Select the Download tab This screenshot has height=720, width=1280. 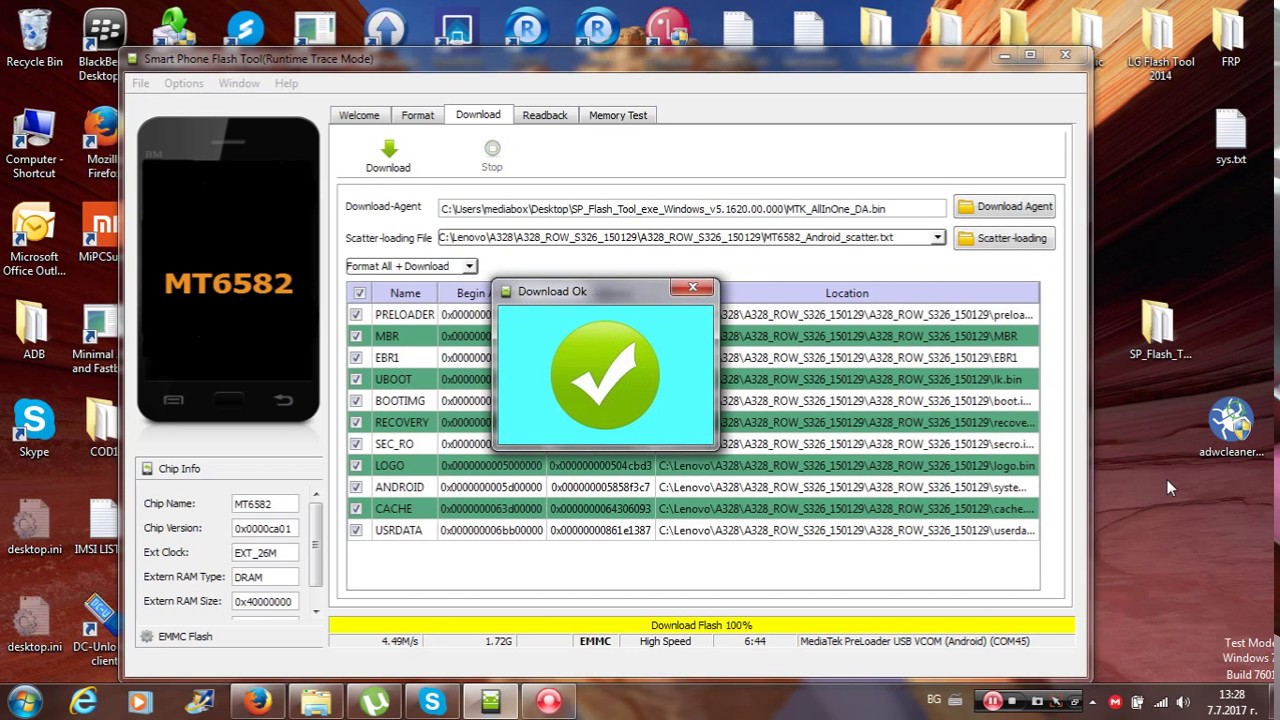point(478,114)
